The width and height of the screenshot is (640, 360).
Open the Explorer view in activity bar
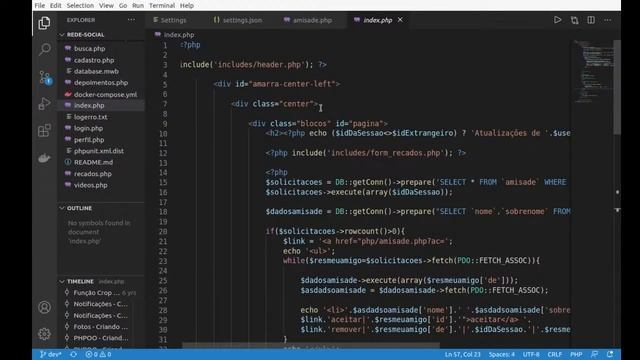click(44, 23)
